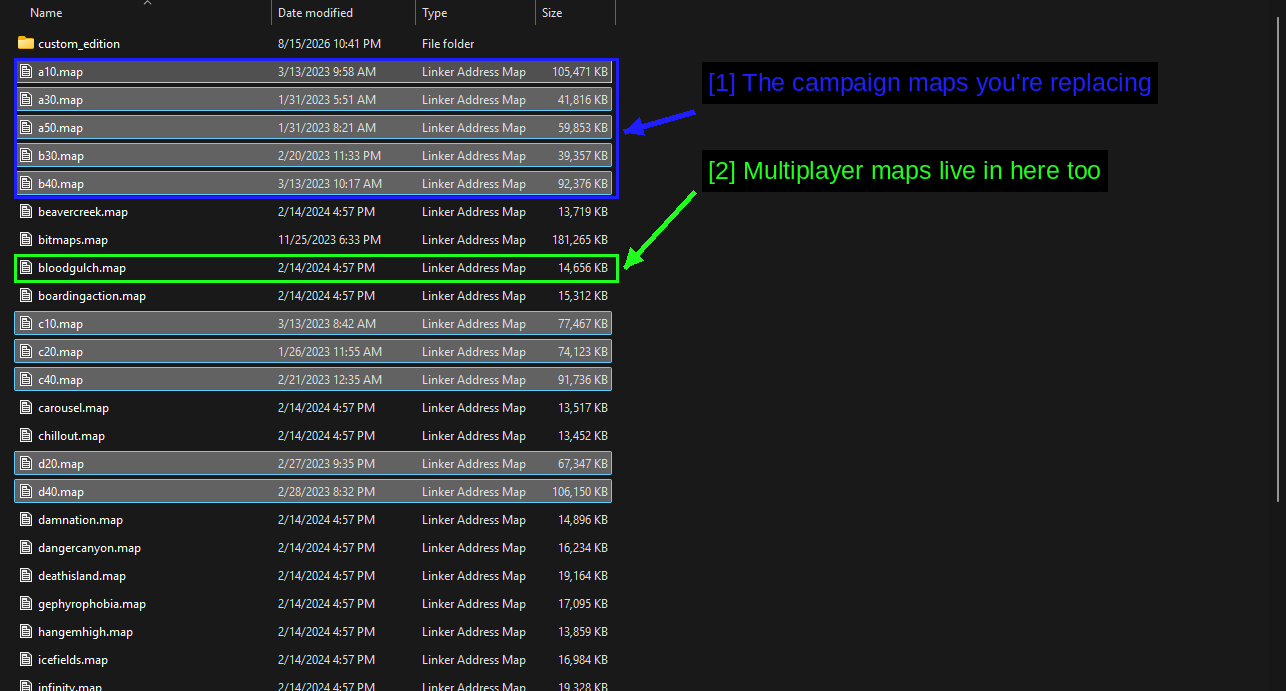1286x691 pixels.
Task: Select file name dangercanyon.map
Action: [89, 548]
